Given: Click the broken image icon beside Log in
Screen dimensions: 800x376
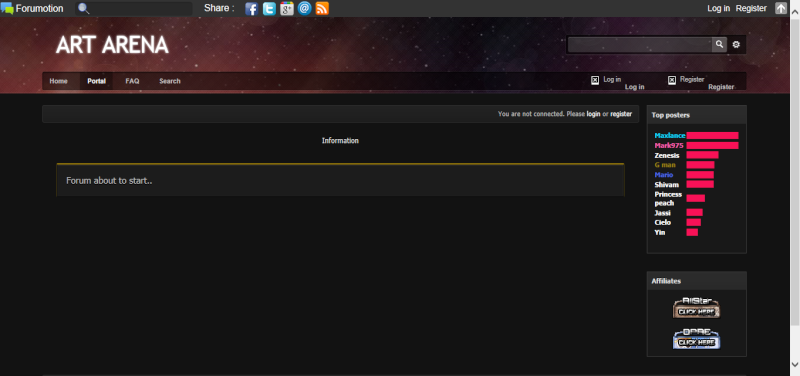Looking at the screenshot, I should tap(595, 80).
